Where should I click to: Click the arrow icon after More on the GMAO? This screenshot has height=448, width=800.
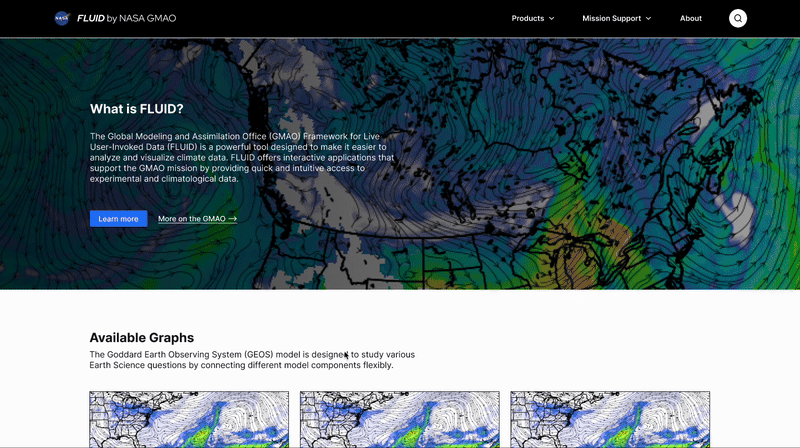233,219
